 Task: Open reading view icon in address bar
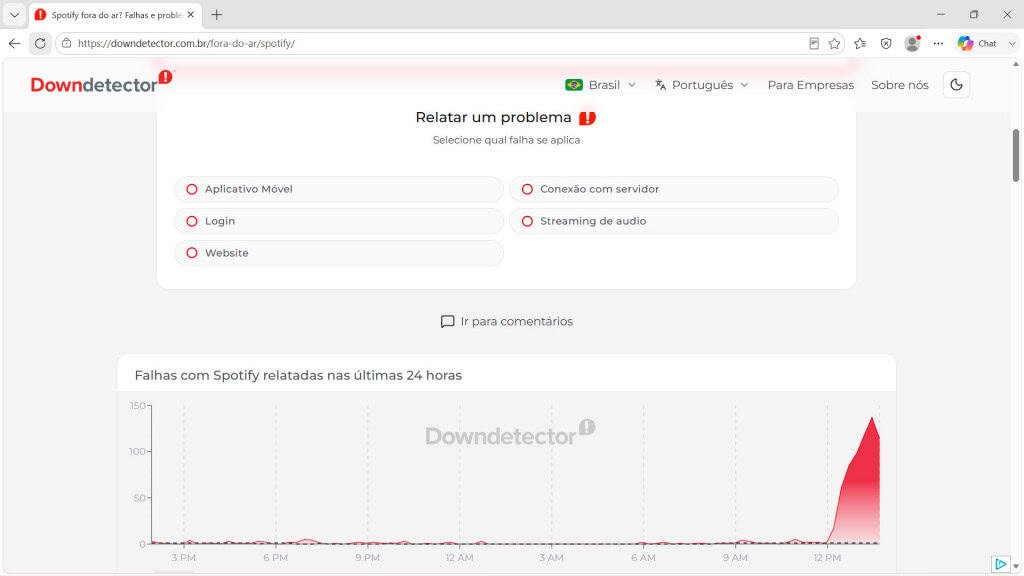point(814,43)
